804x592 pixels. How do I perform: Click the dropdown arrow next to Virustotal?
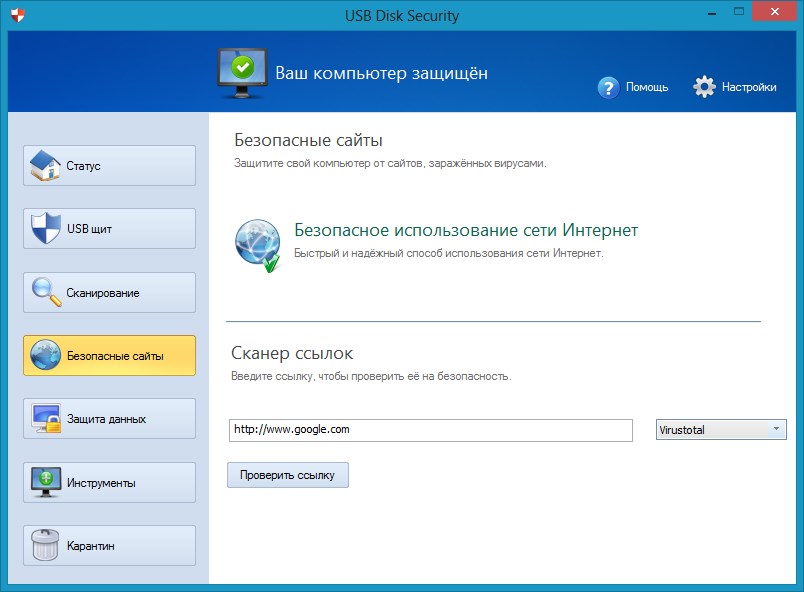tap(776, 429)
